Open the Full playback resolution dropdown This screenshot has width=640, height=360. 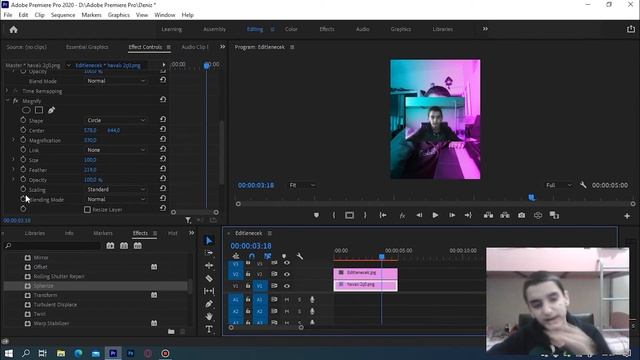559,185
